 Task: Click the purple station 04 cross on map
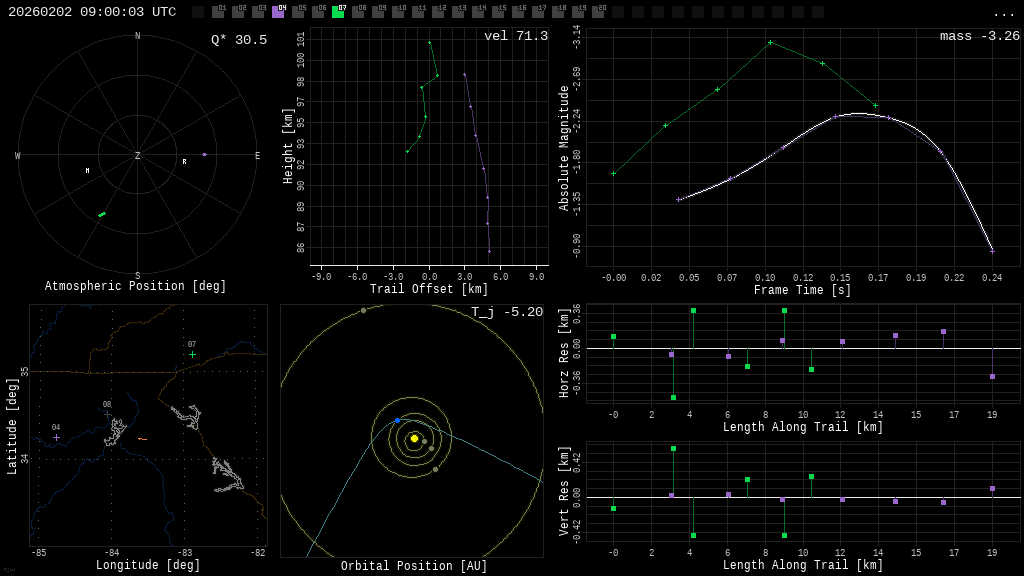[56, 437]
